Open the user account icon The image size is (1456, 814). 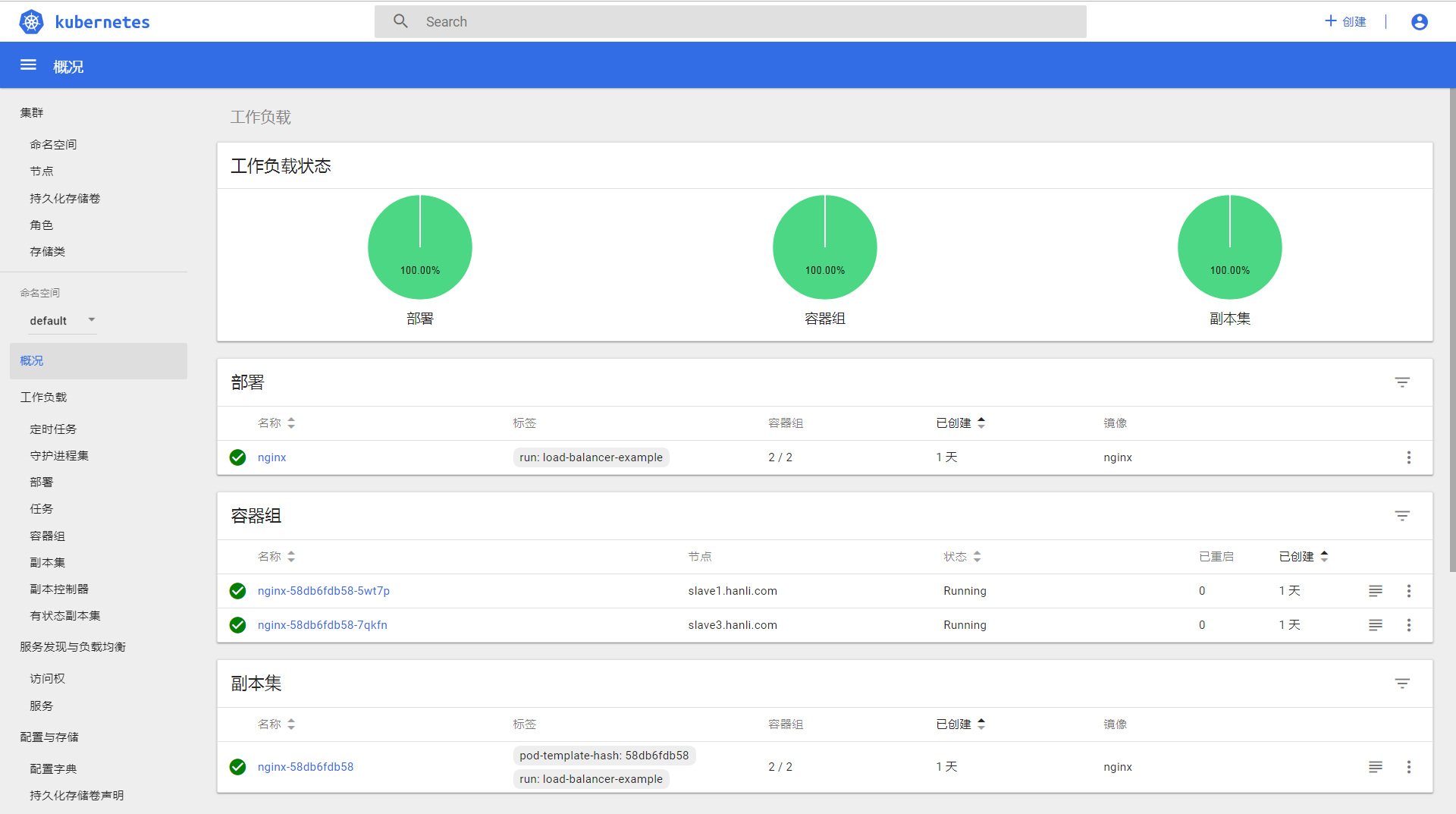1420,22
